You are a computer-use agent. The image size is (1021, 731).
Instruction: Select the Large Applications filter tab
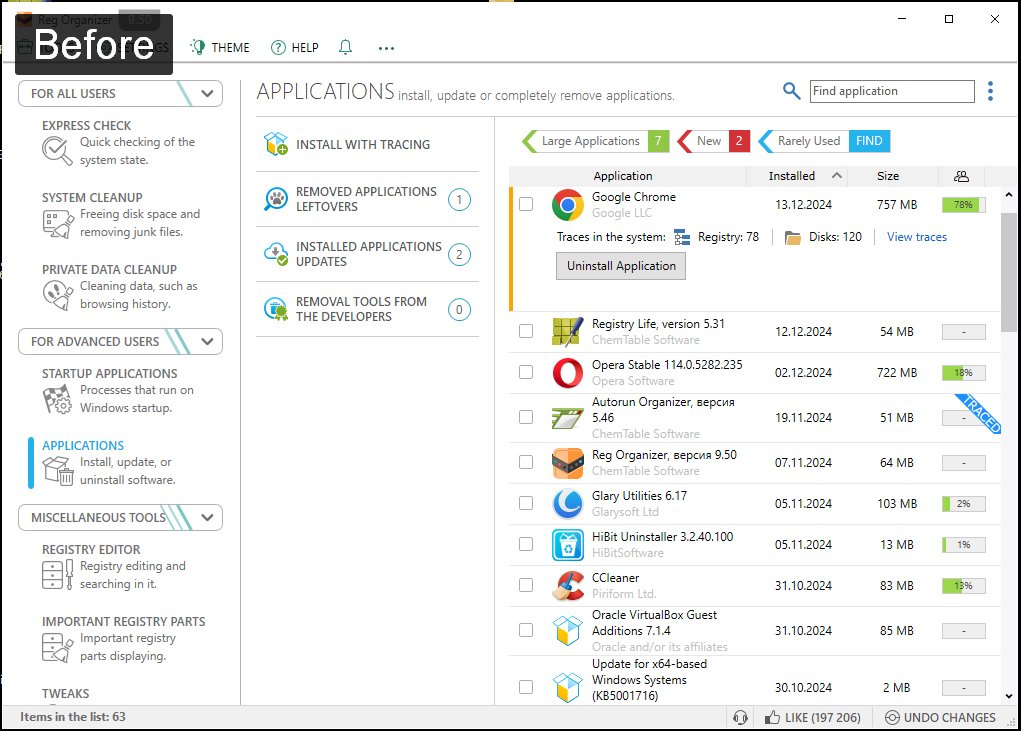pyautogui.click(x=591, y=141)
